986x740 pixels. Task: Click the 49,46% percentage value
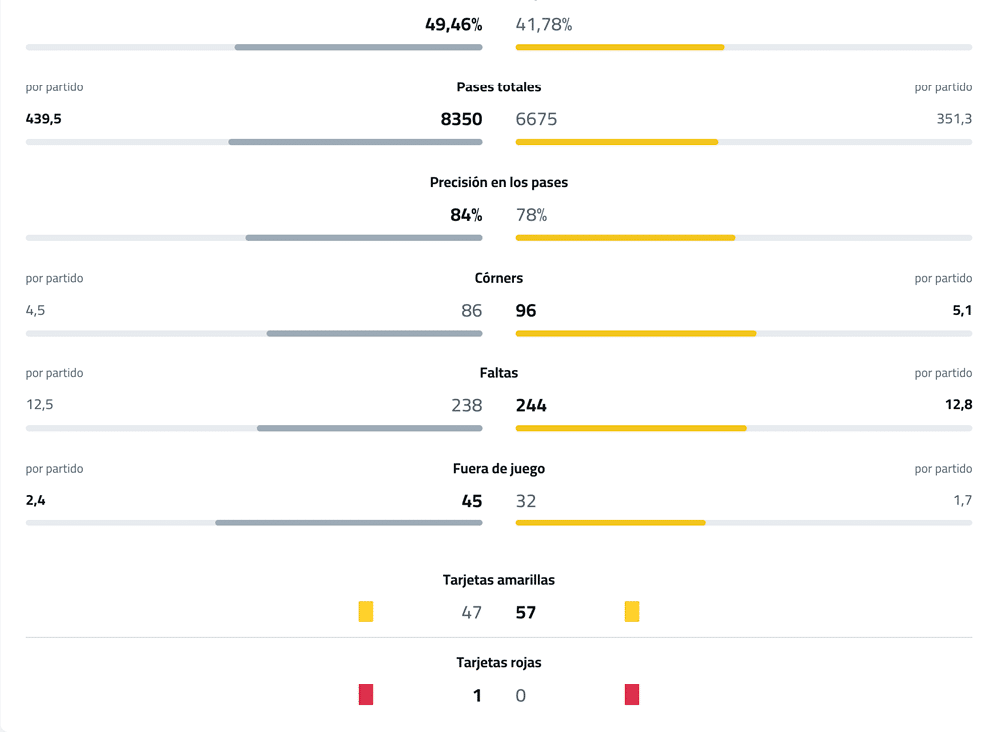click(453, 24)
